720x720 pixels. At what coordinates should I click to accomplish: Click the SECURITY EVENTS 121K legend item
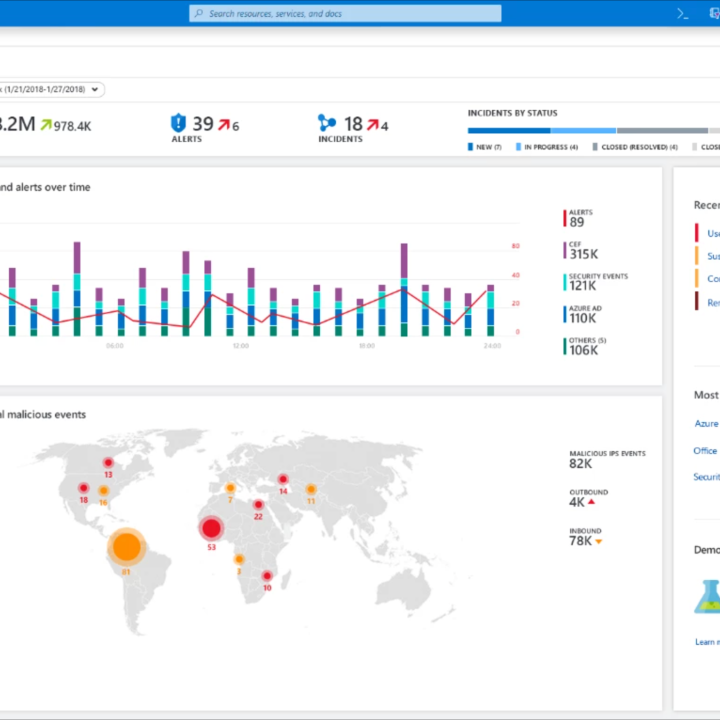(596, 282)
